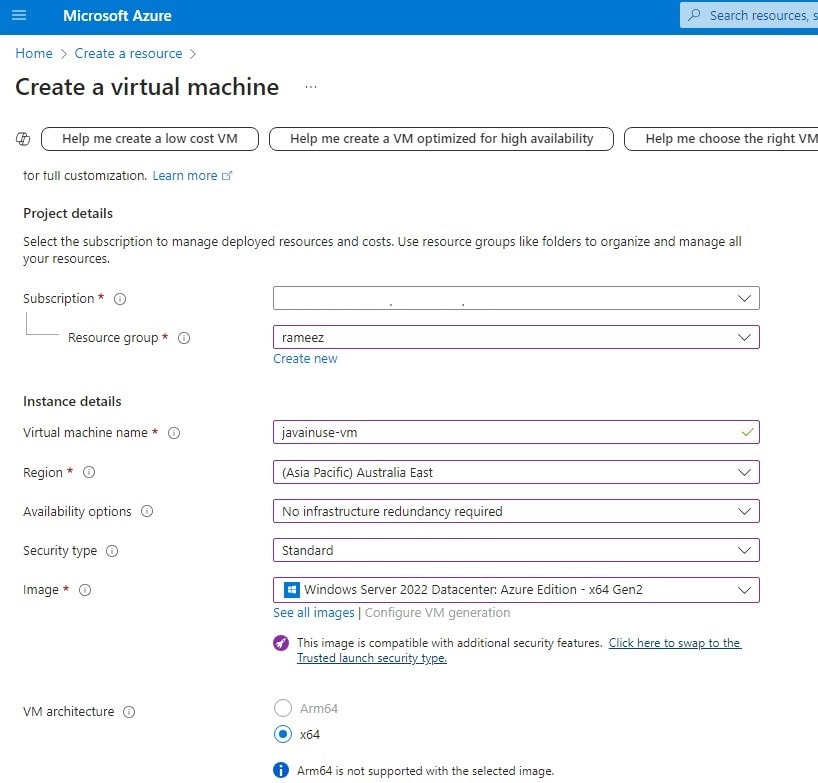Viewport: 818px width, 783px height.
Task: Click the Image info icon
Action: (85, 590)
